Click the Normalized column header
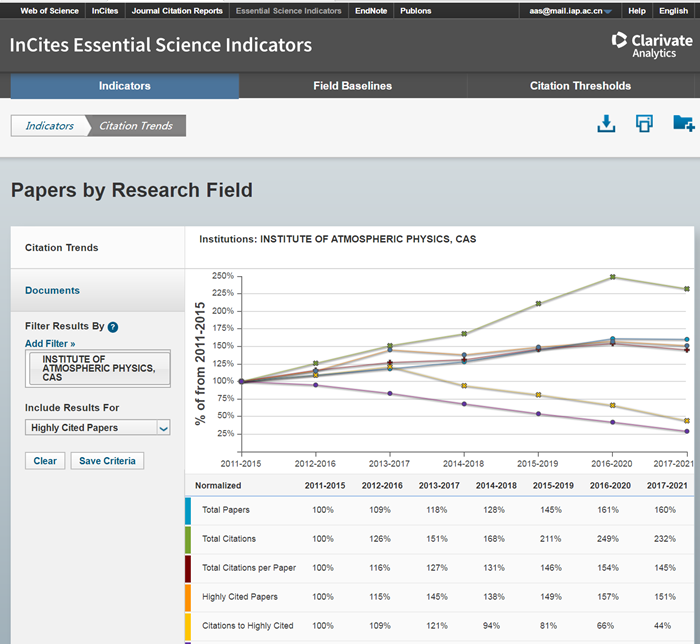The height and width of the screenshot is (644, 700). 218,486
